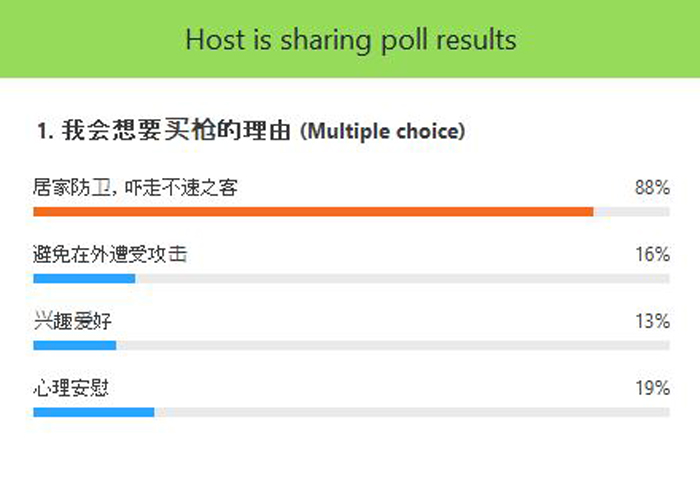700x503 pixels.
Task: Click the gray unfilled part of 16% bar
Action: 402,279
